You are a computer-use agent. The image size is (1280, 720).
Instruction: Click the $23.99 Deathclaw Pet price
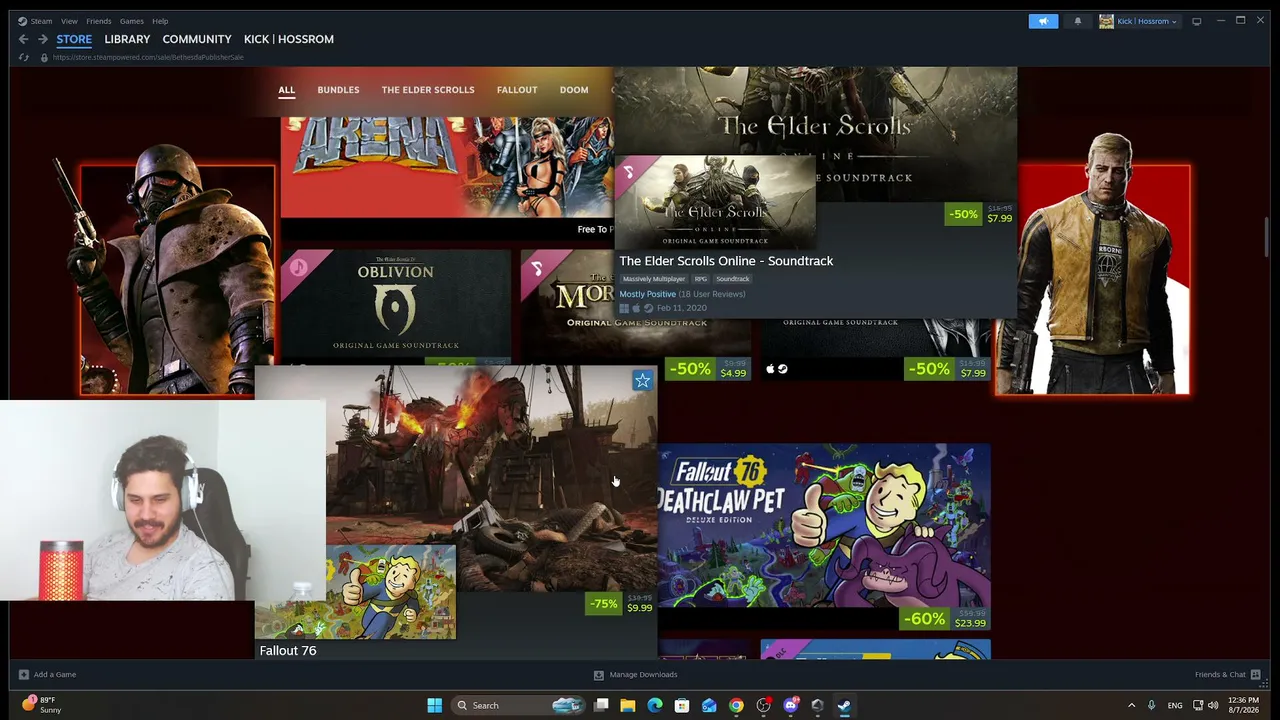(970, 623)
